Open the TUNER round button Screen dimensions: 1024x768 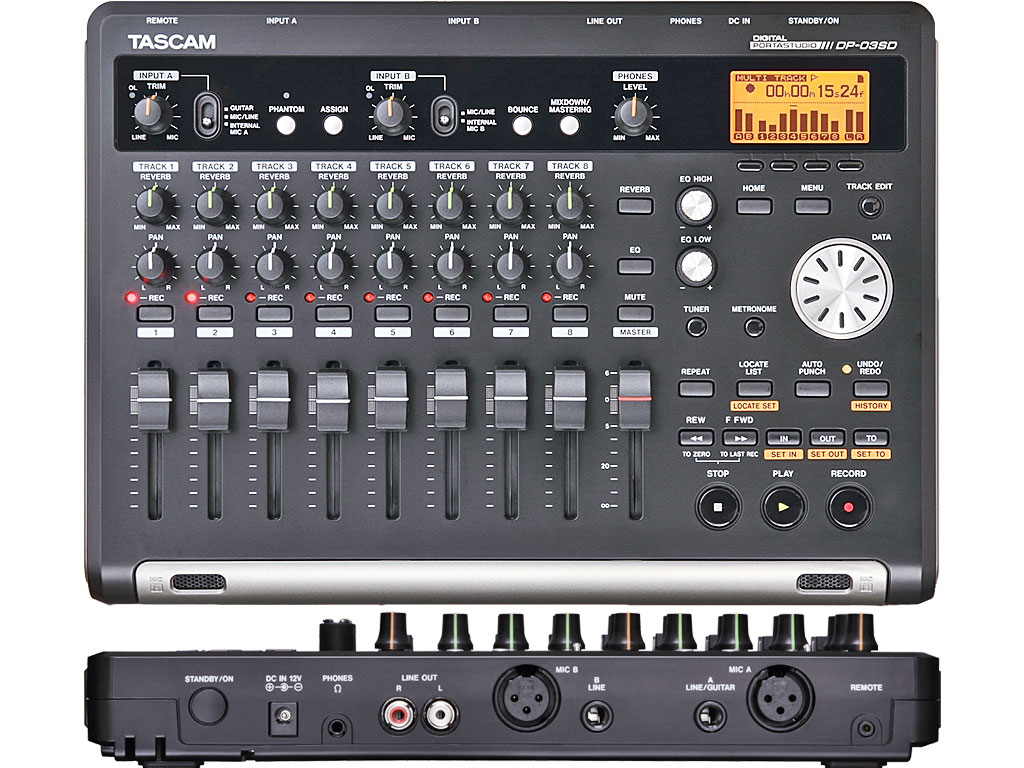coord(696,326)
